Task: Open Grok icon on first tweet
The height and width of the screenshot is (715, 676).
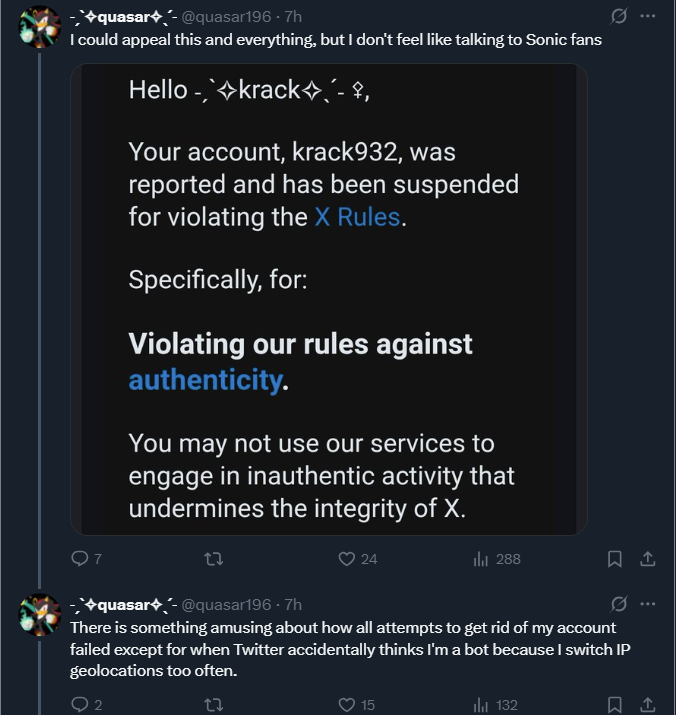Action: (619, 17)
